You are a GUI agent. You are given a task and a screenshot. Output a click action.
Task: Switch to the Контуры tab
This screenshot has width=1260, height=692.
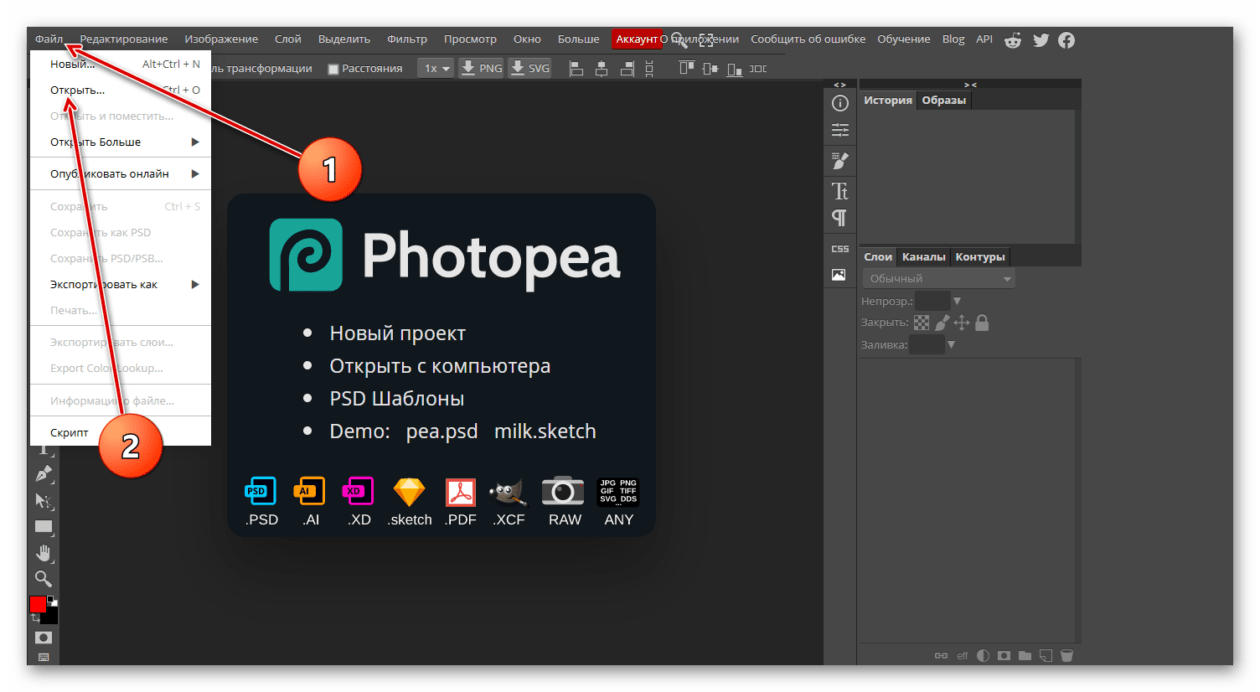tap(980, 257)
